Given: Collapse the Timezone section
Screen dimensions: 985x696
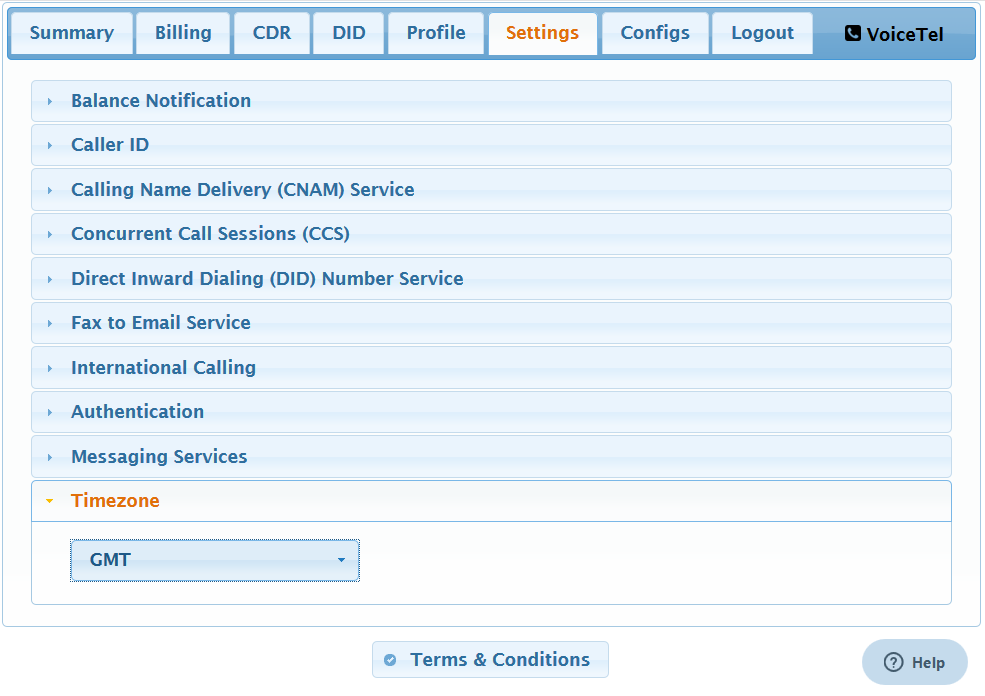Looking at the screenshot, I should 491,501.
